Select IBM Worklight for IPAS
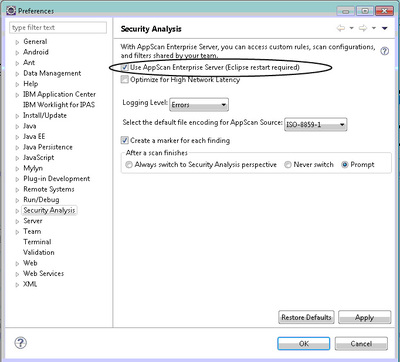Image resolution: width=400 pixels, height=362 pixels. click(59, 105)
